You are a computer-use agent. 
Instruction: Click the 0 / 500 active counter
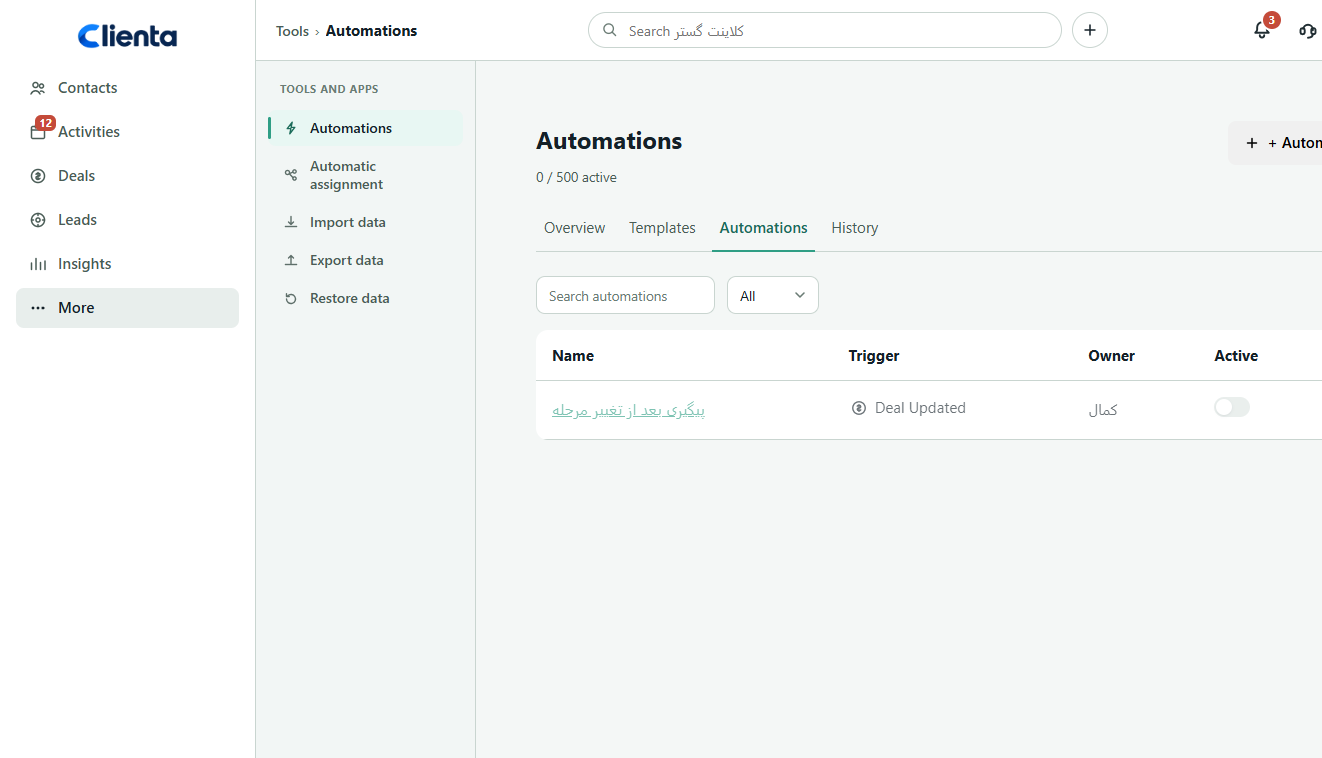pyautogui.click(x=576, y=177)
